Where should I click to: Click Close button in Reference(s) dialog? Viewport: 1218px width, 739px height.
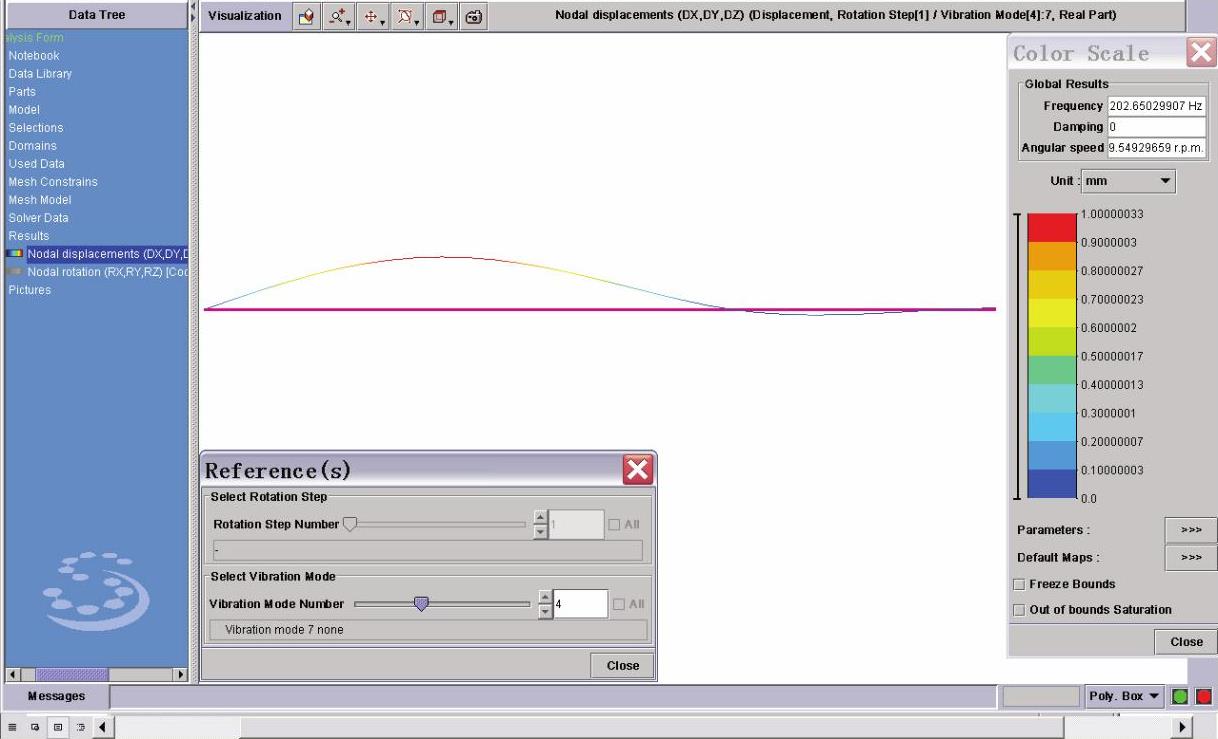[622, 666]
